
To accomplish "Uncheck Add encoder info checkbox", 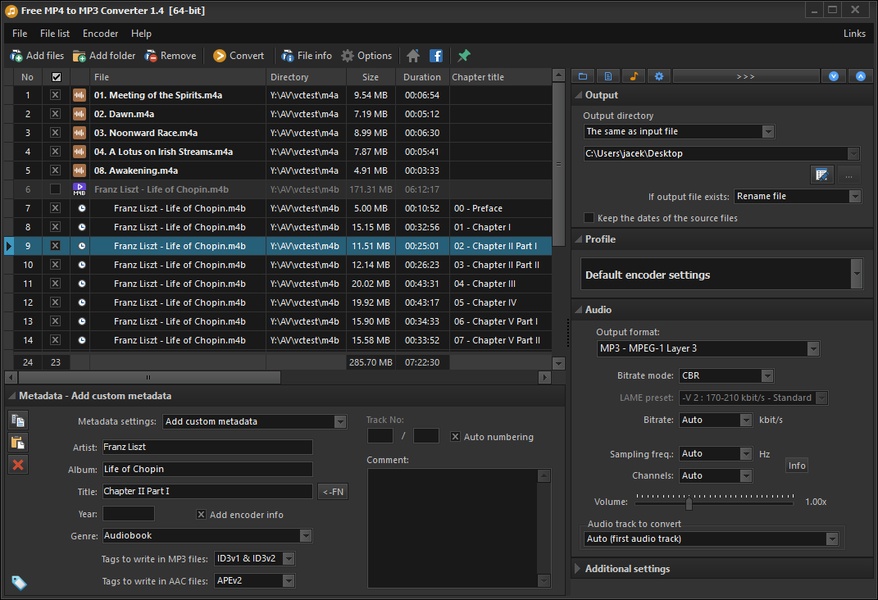I will [x=201, y=515].
